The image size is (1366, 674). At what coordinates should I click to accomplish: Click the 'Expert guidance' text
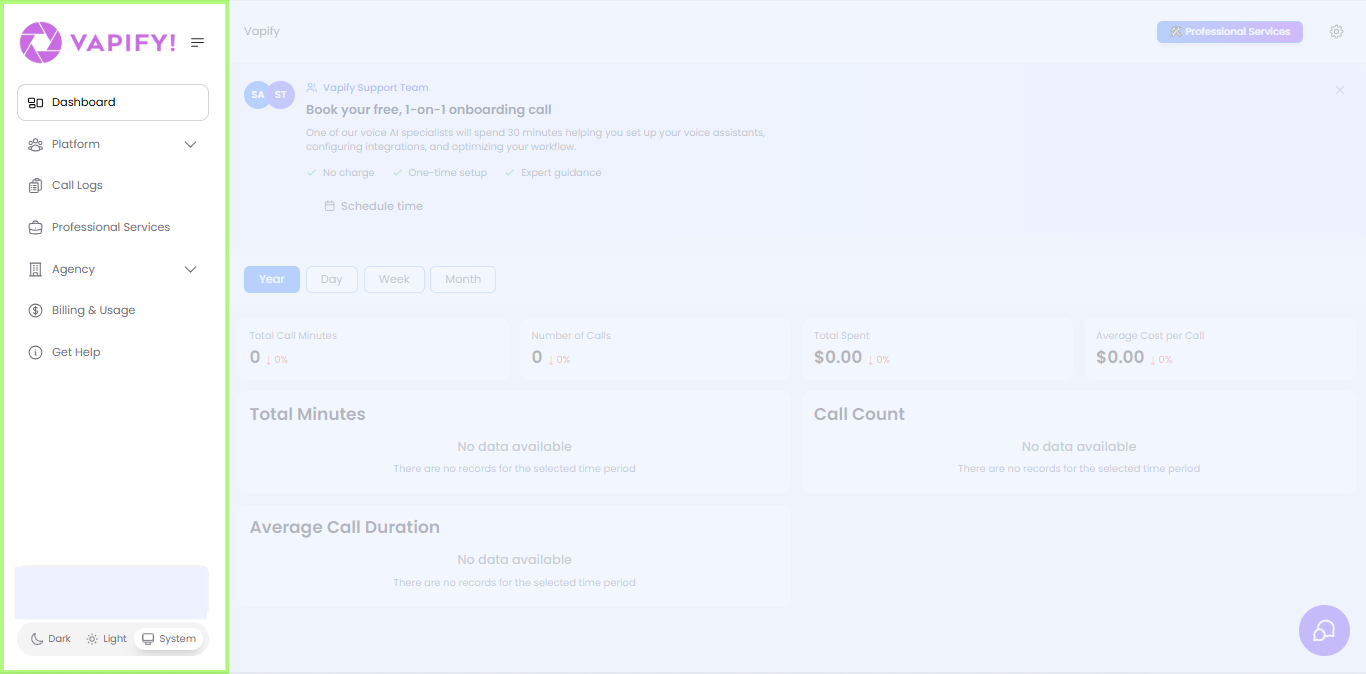[x=561, y=173]
